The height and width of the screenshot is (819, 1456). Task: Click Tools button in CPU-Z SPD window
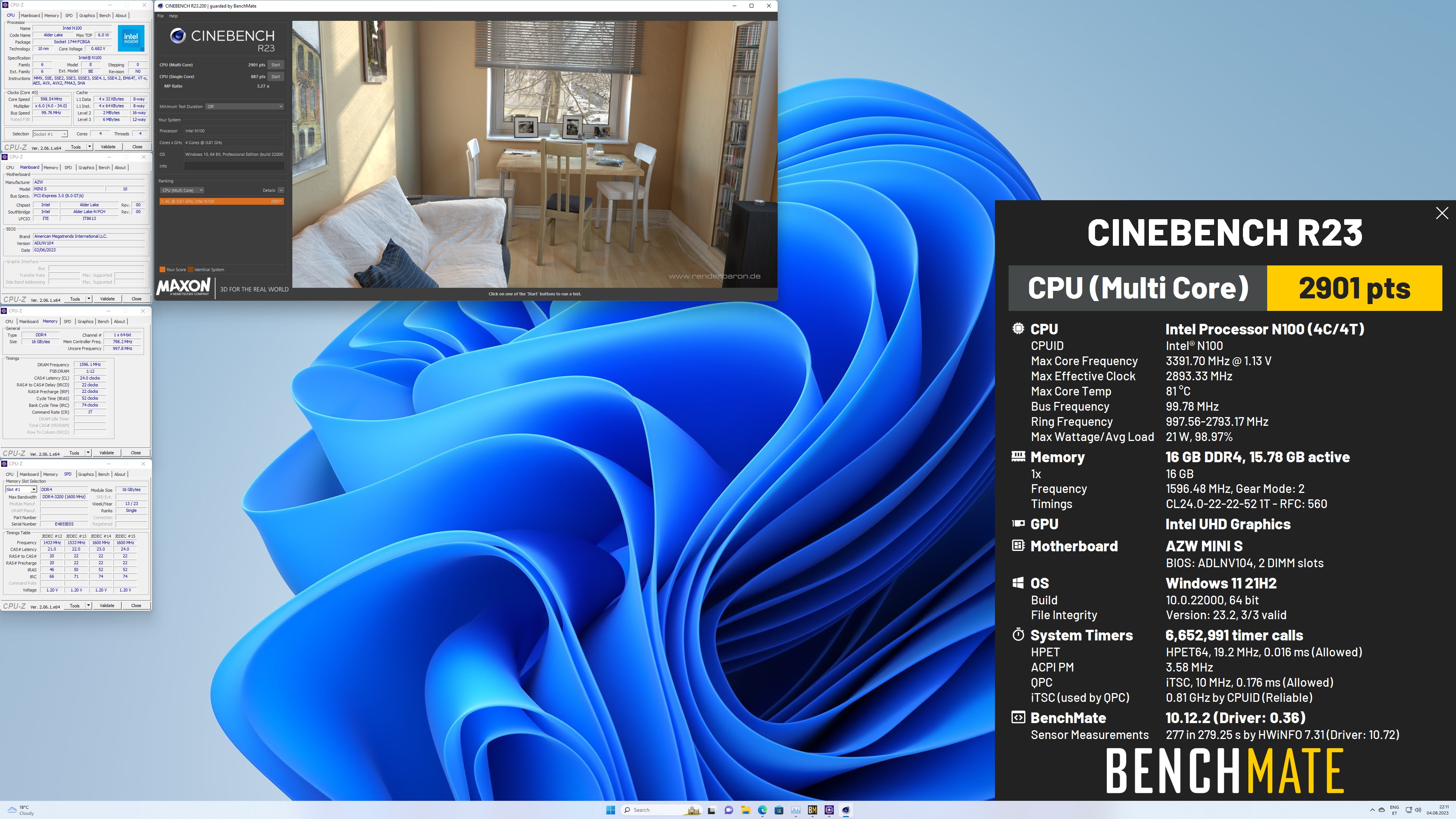click(x=75, y=606)
